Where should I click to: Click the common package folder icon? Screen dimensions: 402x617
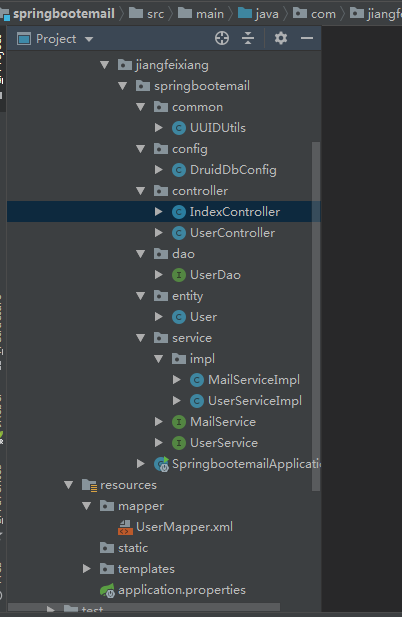pyautogui.click(x=161, y=107)
